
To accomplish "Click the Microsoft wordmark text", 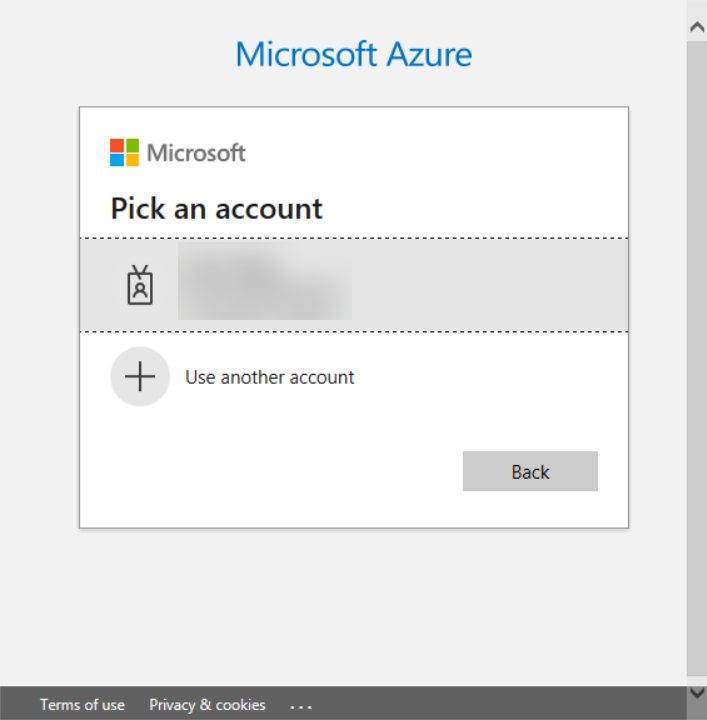I will [x=196, y=153].
